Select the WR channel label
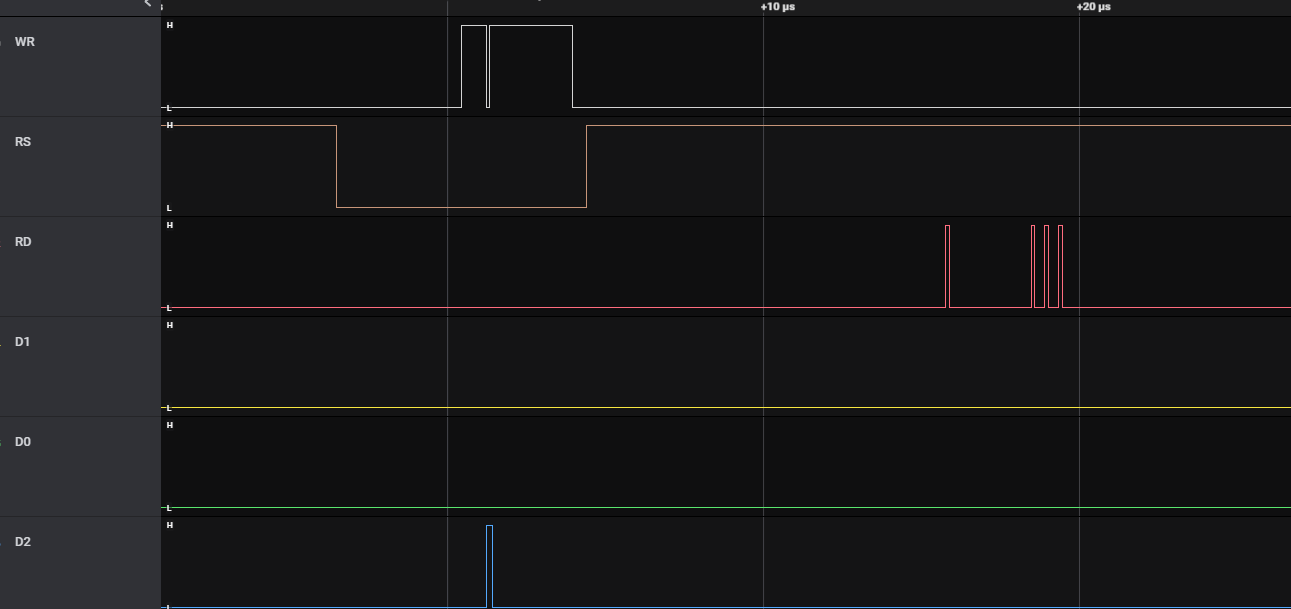 click(x=24, y=42)
